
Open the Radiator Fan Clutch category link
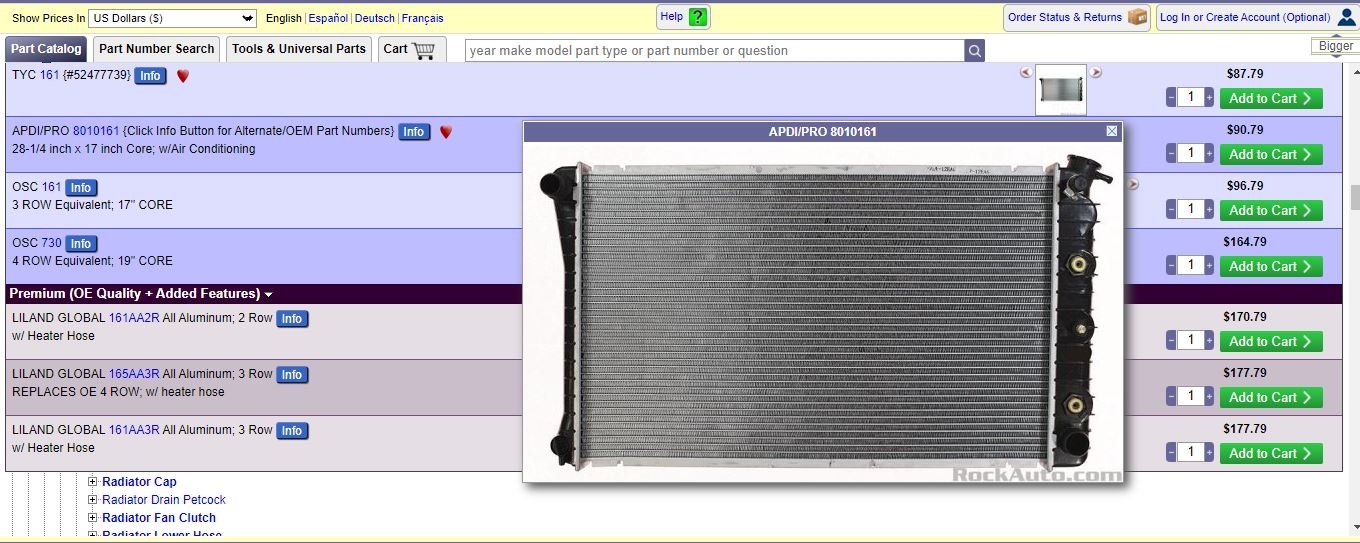pyautogui.click(x=159, y=518)
